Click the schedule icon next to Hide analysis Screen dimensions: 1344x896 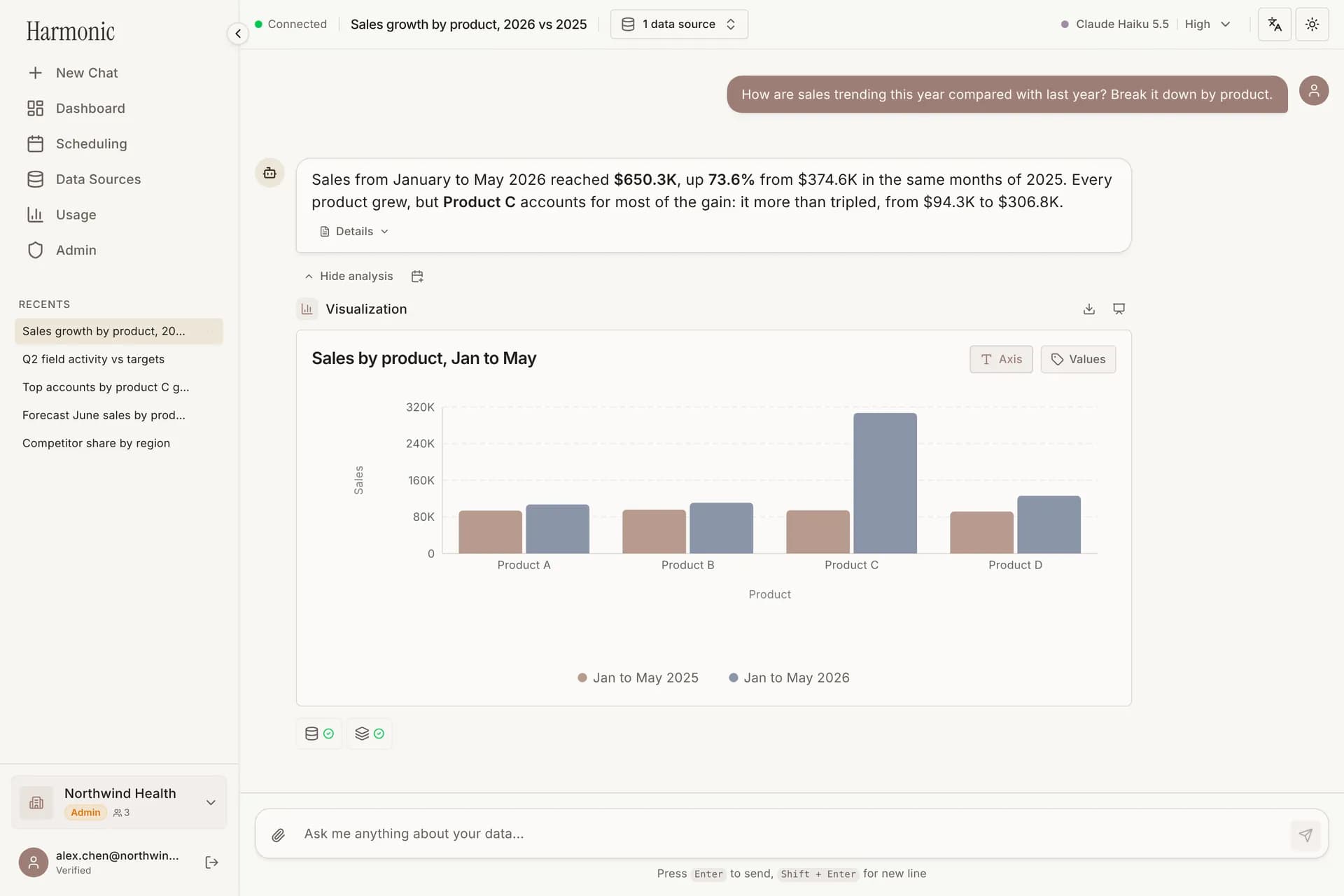click(417, 276)
